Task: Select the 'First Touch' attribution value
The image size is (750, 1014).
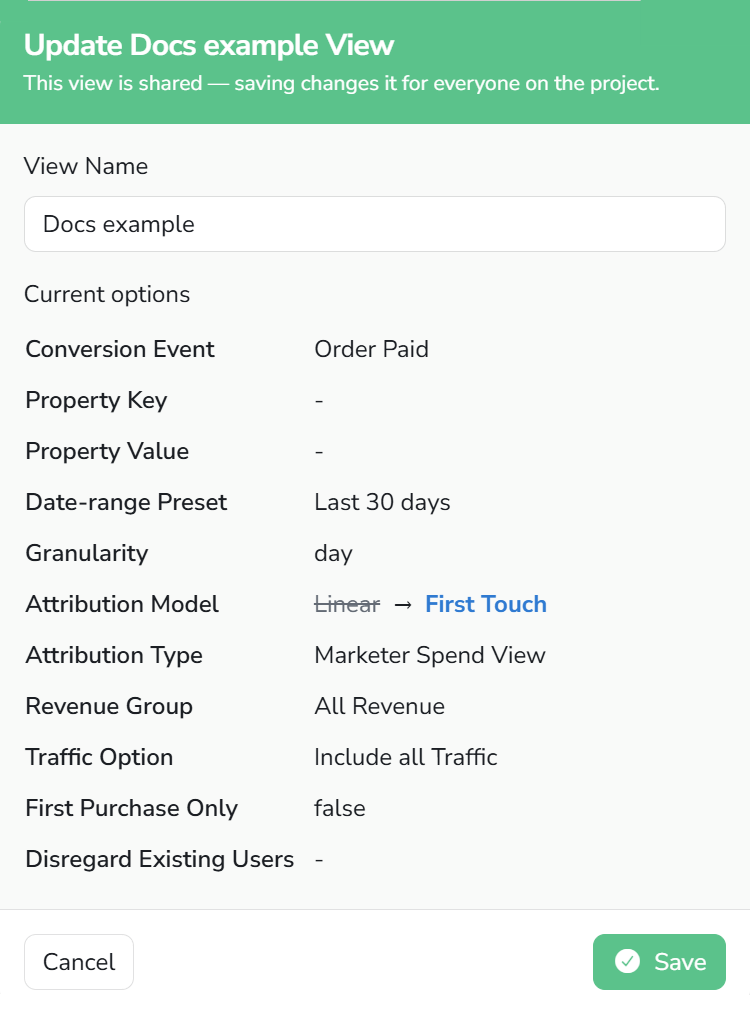Action: tap(486, 604)
